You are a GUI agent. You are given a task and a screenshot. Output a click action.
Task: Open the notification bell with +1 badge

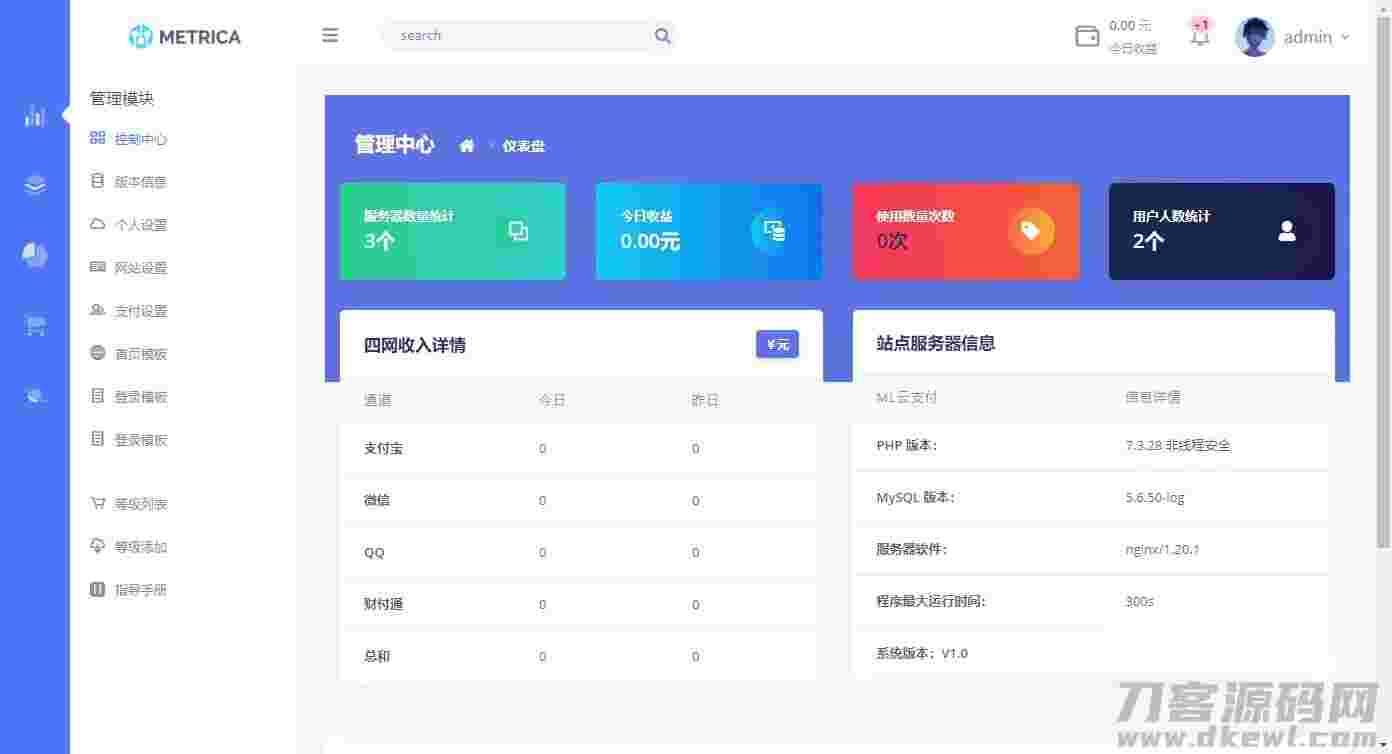coord(1199,36)
